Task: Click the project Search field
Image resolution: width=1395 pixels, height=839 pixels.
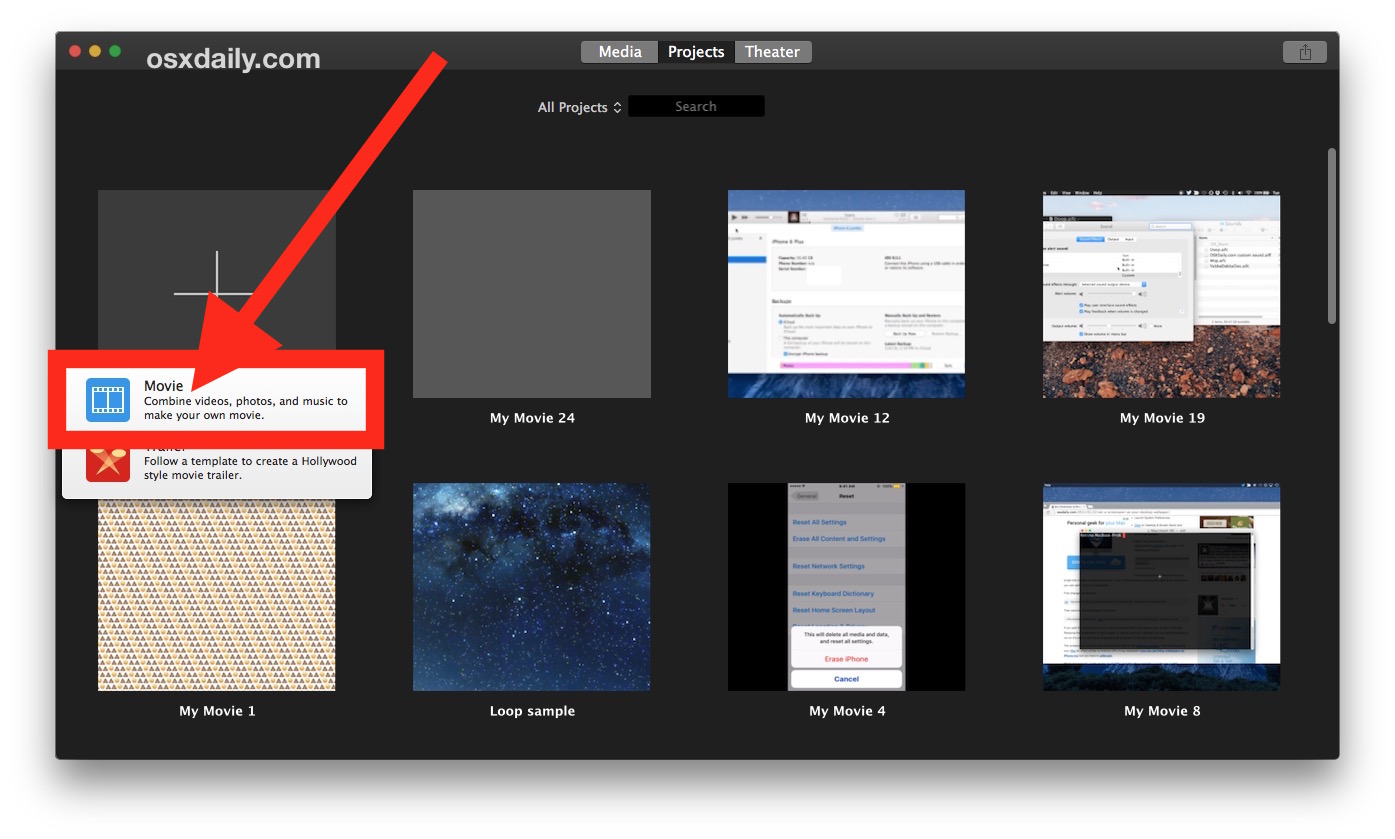Action: click(x=696, y=106)
